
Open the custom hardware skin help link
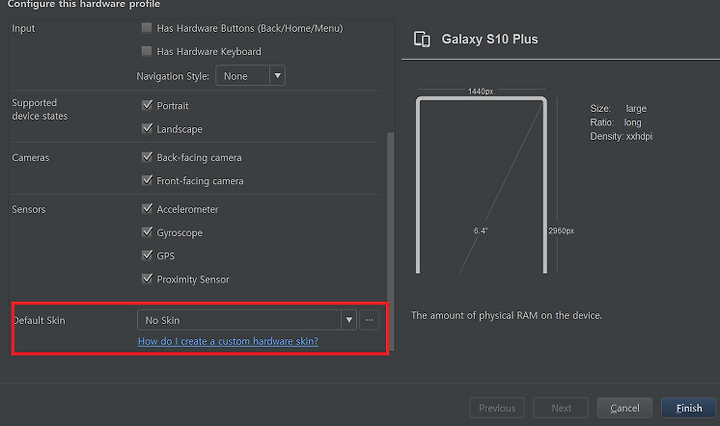228,341
